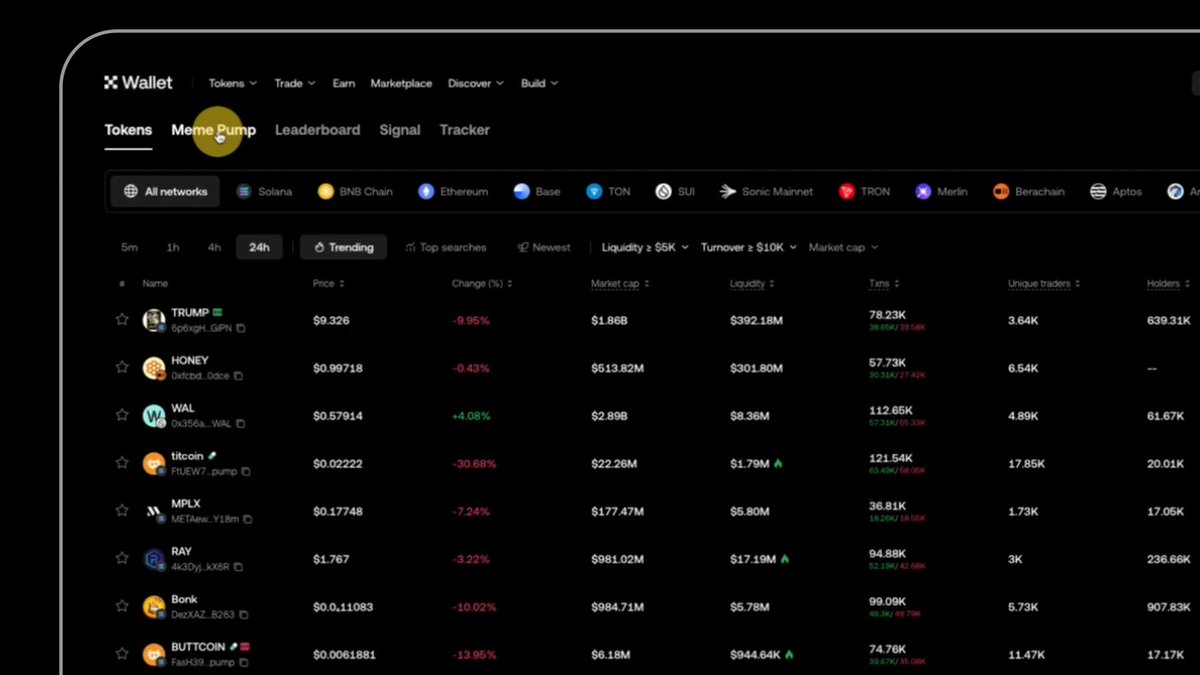The image size is (1200, 675).
Task: Expand the Liquidity ≥ $5K filter
Action: click(x=645, y=247)
